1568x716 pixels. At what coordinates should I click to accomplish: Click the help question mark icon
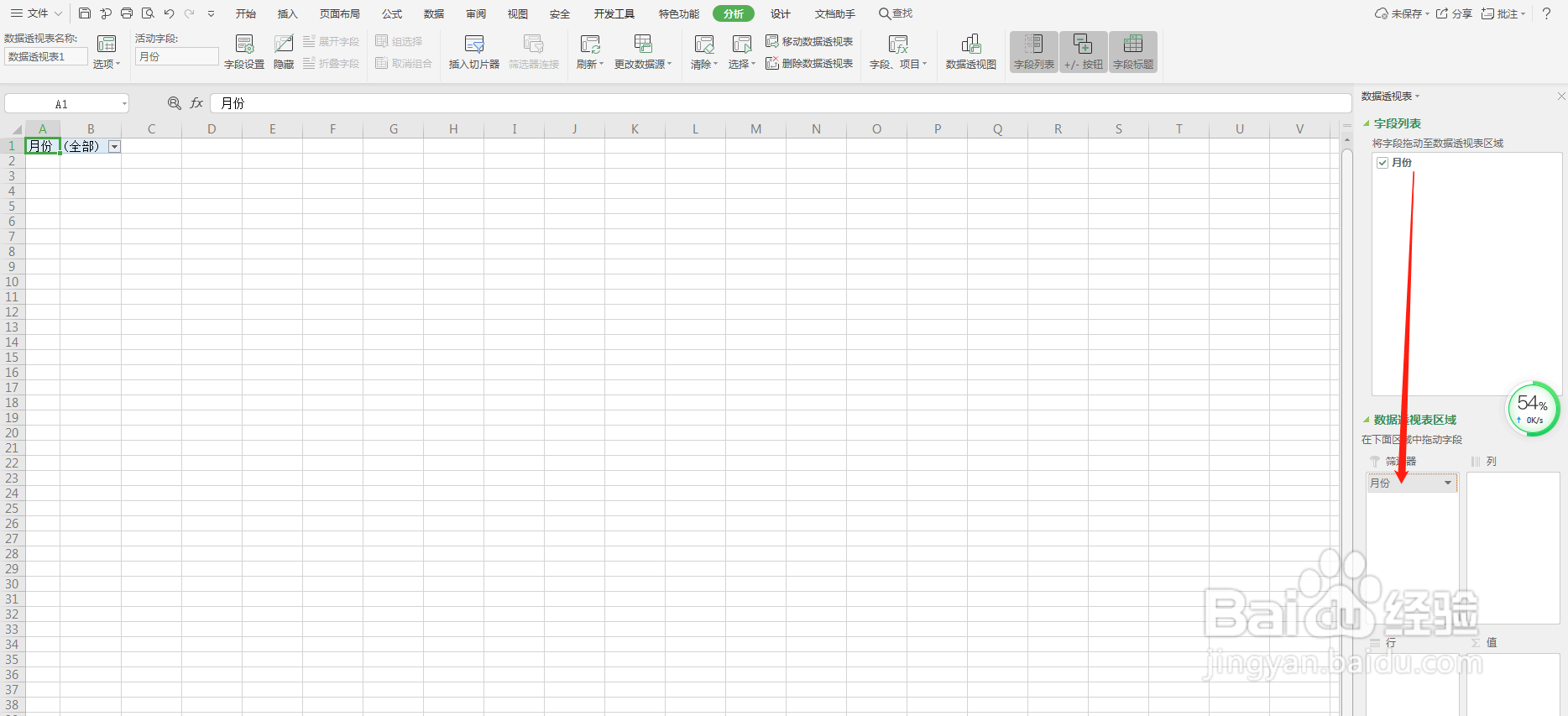click(x=1546, y=13)
